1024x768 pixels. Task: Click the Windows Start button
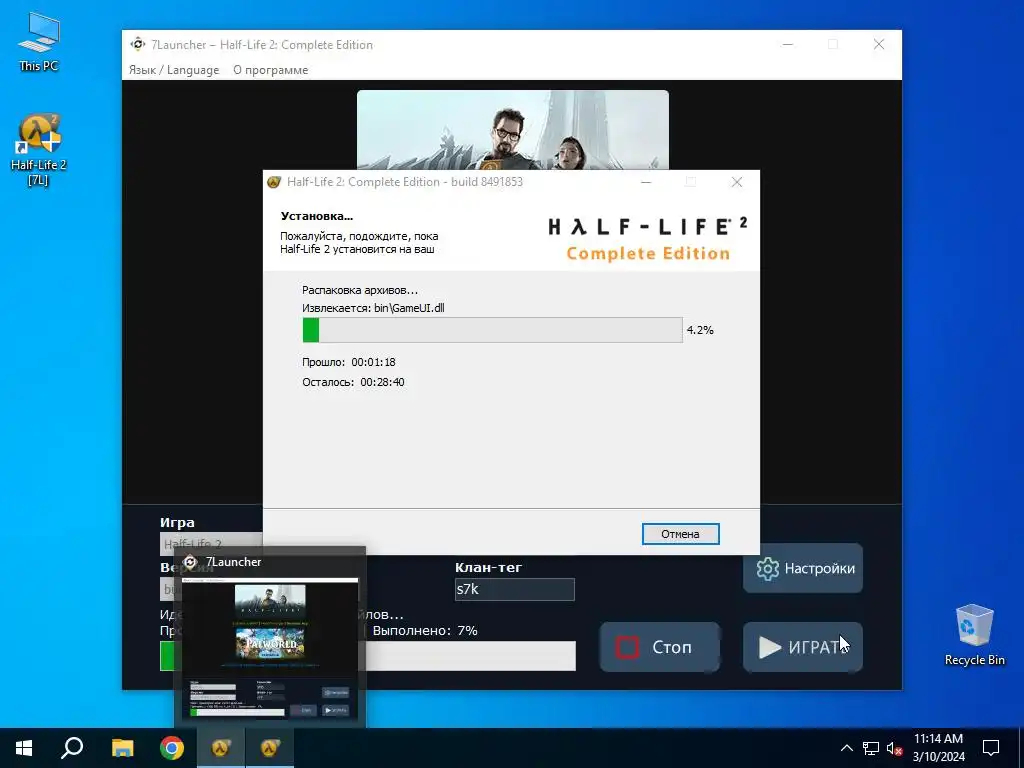[x=24, y=748]
